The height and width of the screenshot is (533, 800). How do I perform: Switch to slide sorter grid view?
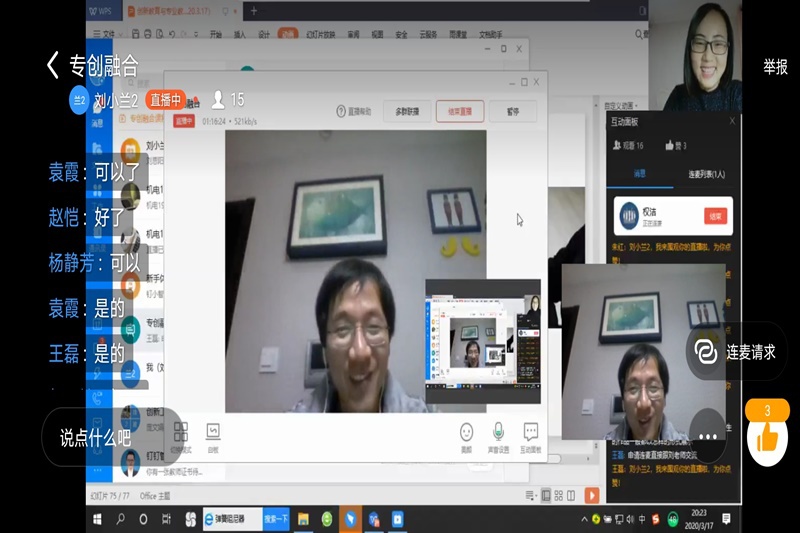(x=559, y=495)
